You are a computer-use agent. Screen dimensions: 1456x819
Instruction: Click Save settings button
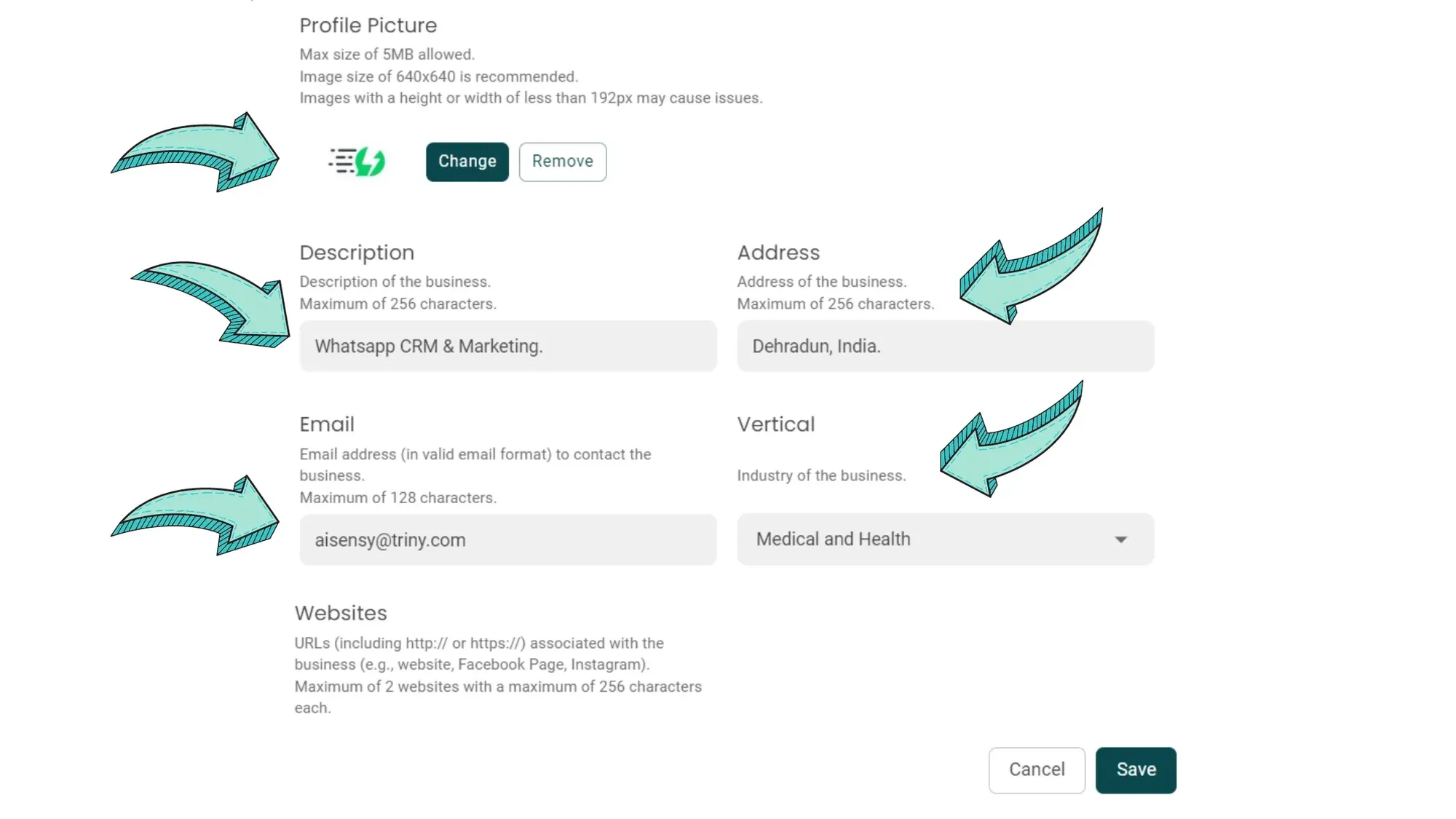pos(1136,769)
